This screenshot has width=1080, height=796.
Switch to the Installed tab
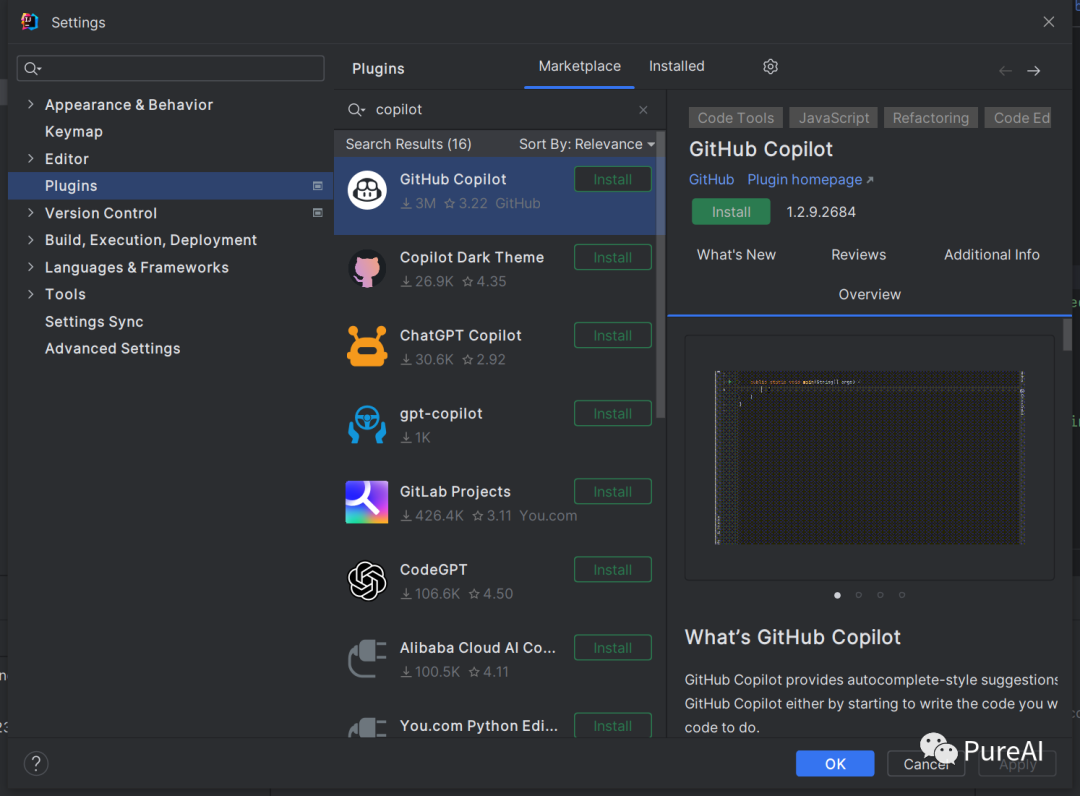coord(676,66)
